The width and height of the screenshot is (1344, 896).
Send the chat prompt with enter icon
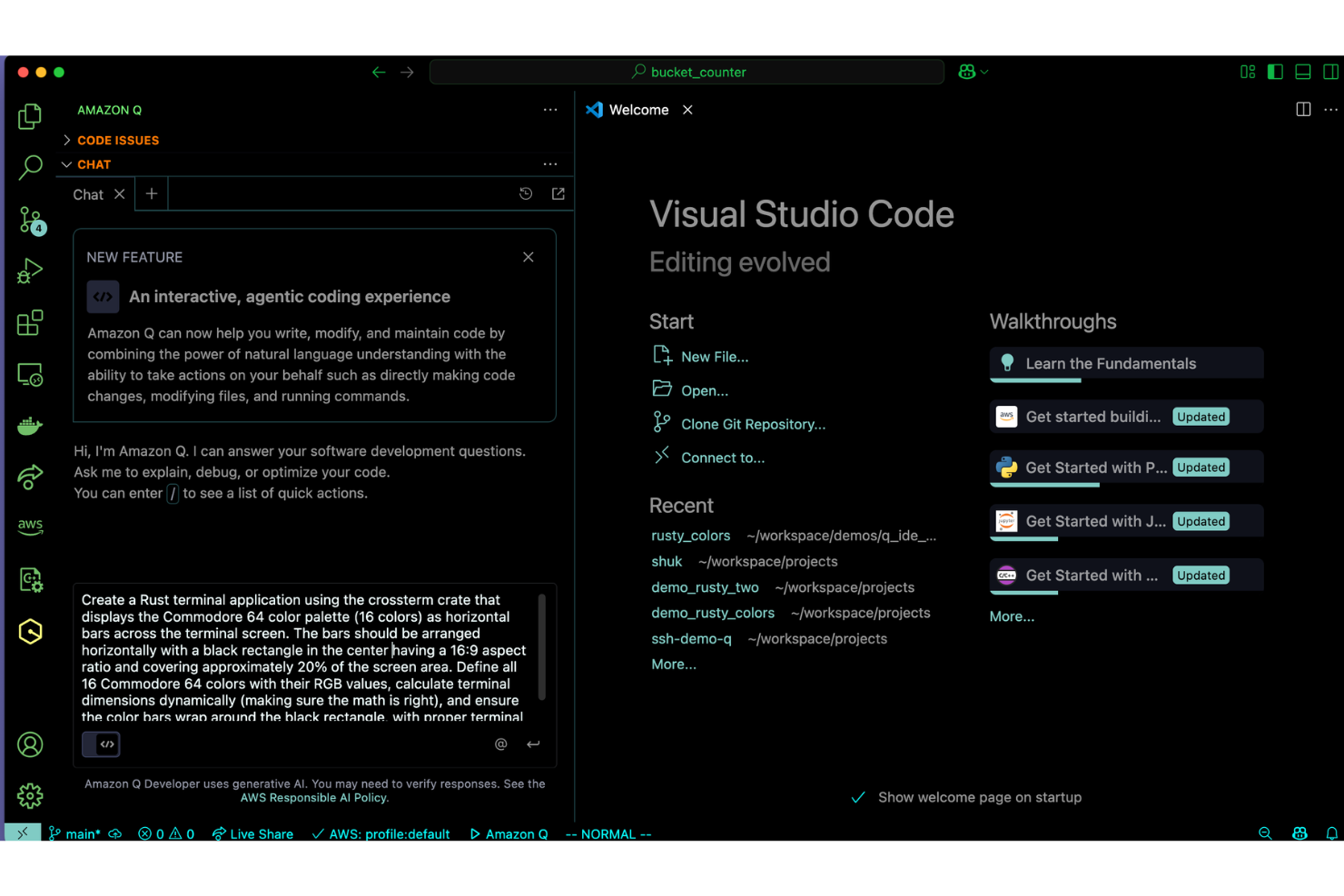pyautogui.click(x=533, y=744)
